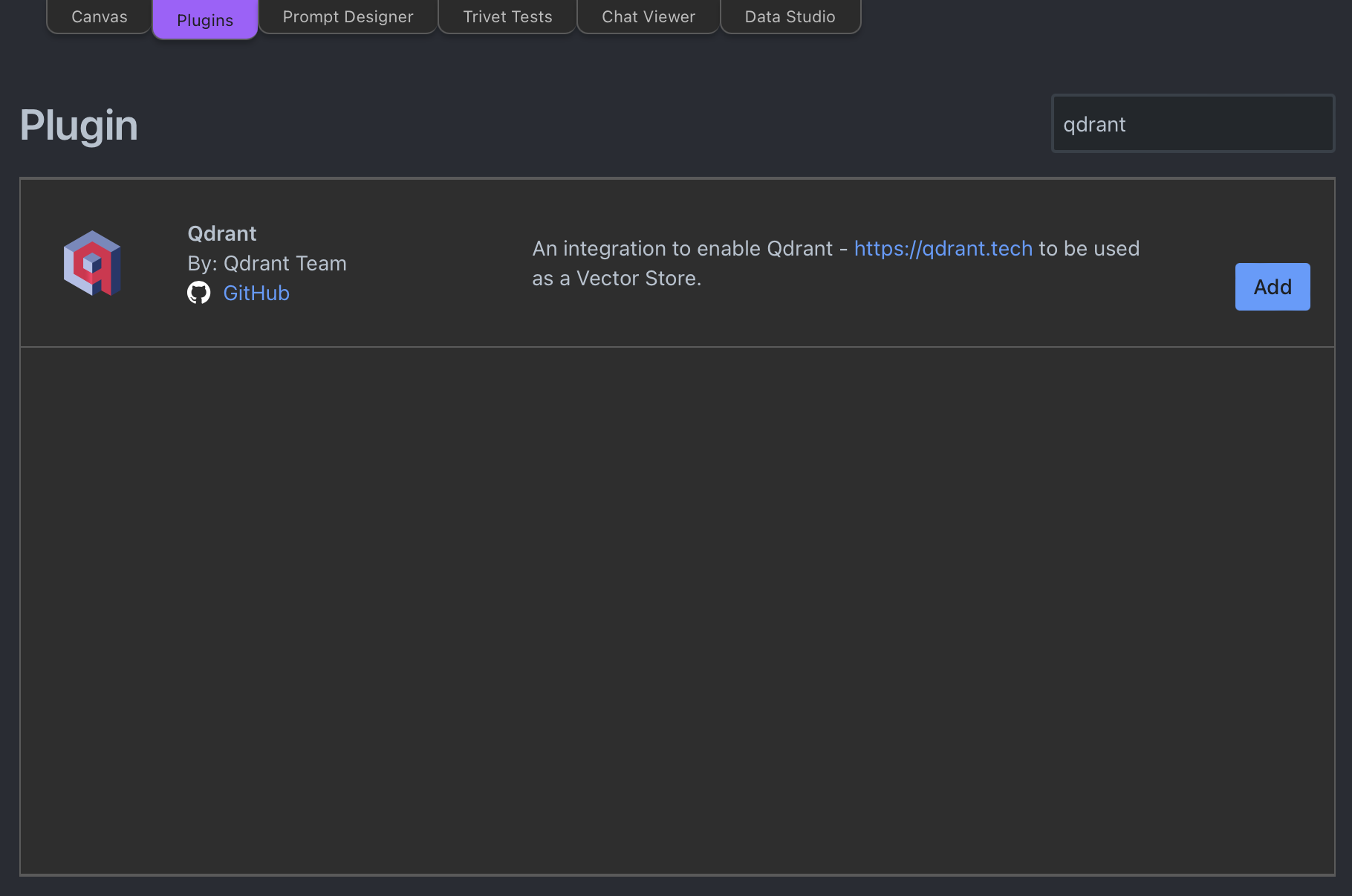The width and height of the screenshot is (1352, 896).
Task: Click the By: Qdrant Team author text
Action: coord(267,263)
